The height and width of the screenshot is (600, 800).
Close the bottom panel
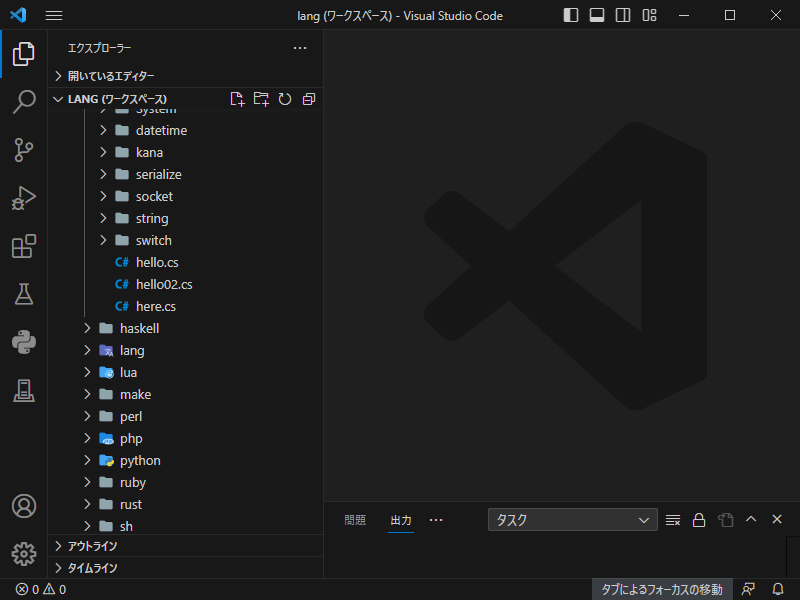[777, 519]
